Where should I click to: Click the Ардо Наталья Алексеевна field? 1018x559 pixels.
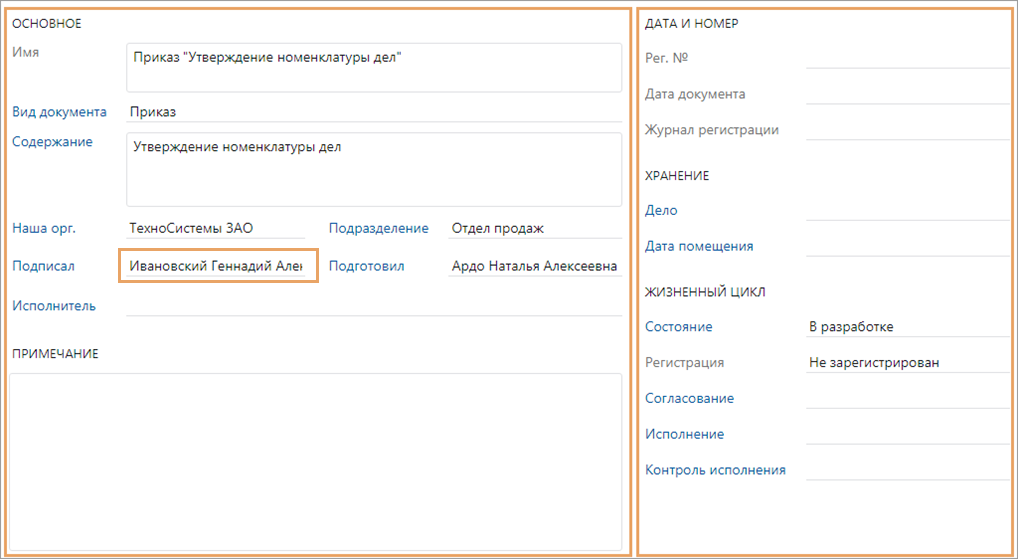534,266
